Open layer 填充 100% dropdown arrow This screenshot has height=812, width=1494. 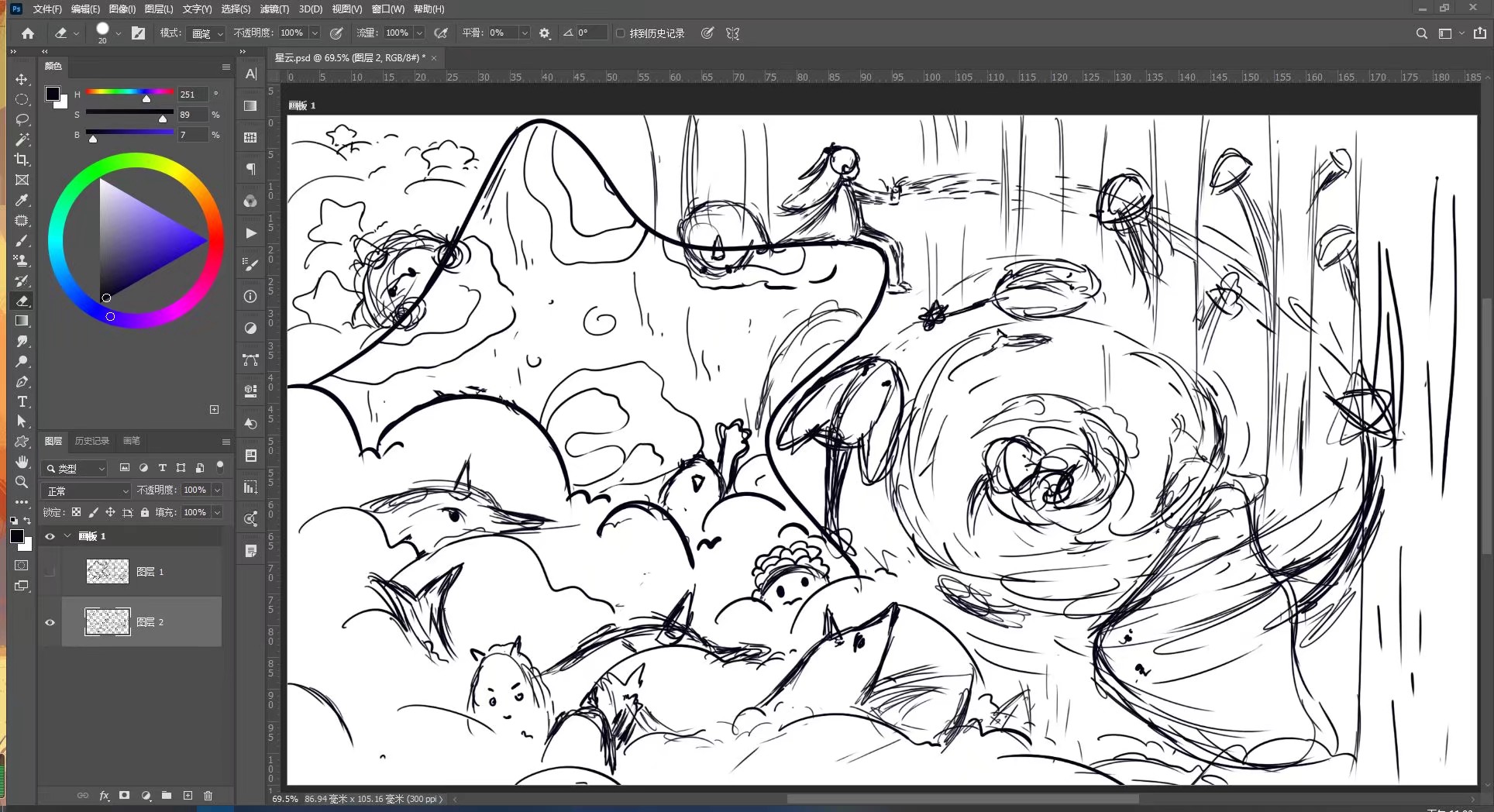[217, 512]
